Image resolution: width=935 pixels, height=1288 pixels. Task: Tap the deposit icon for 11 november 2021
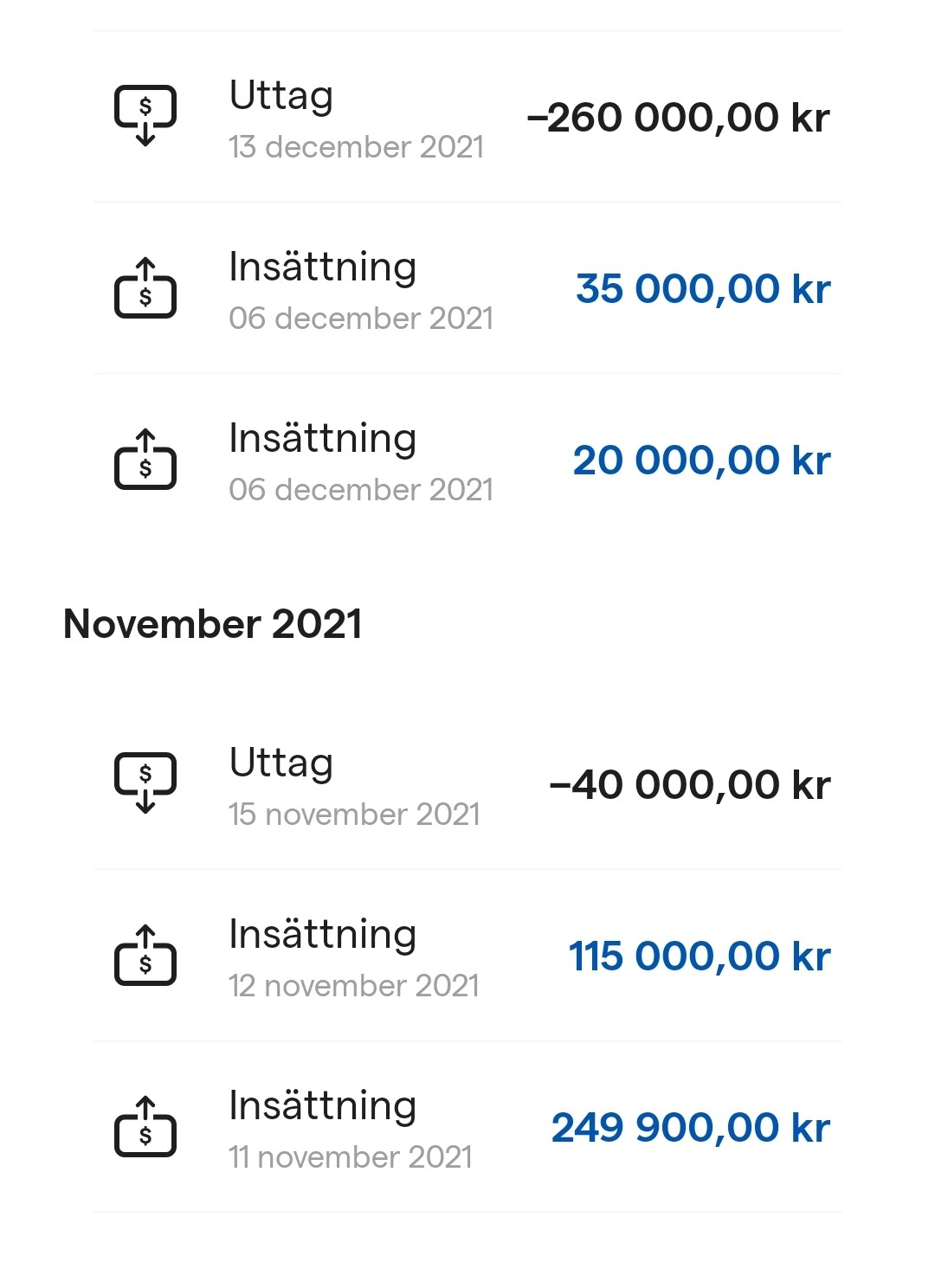(x=145, y=1127)
